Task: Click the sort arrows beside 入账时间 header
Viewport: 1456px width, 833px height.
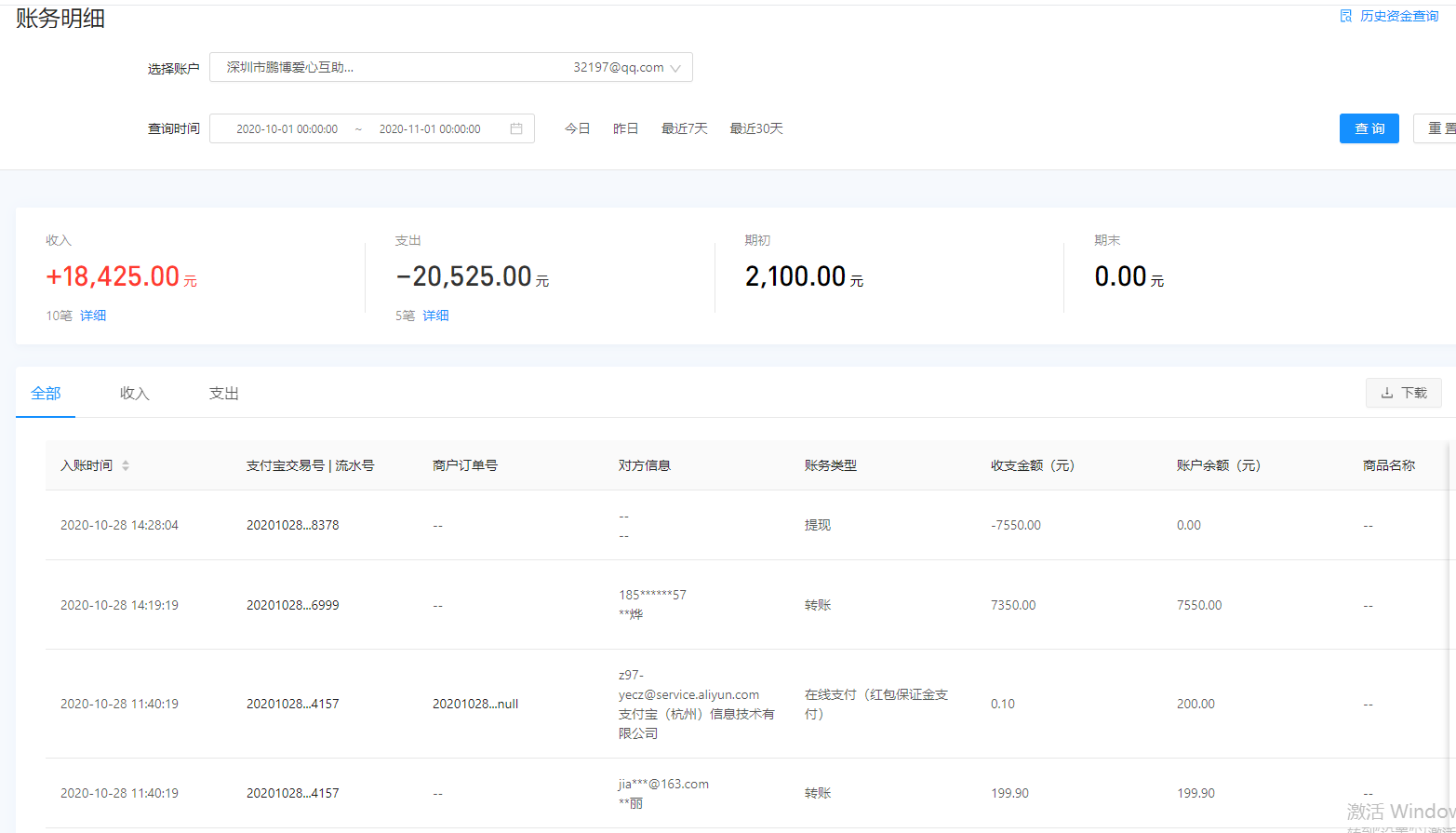Action: [126, 465]
